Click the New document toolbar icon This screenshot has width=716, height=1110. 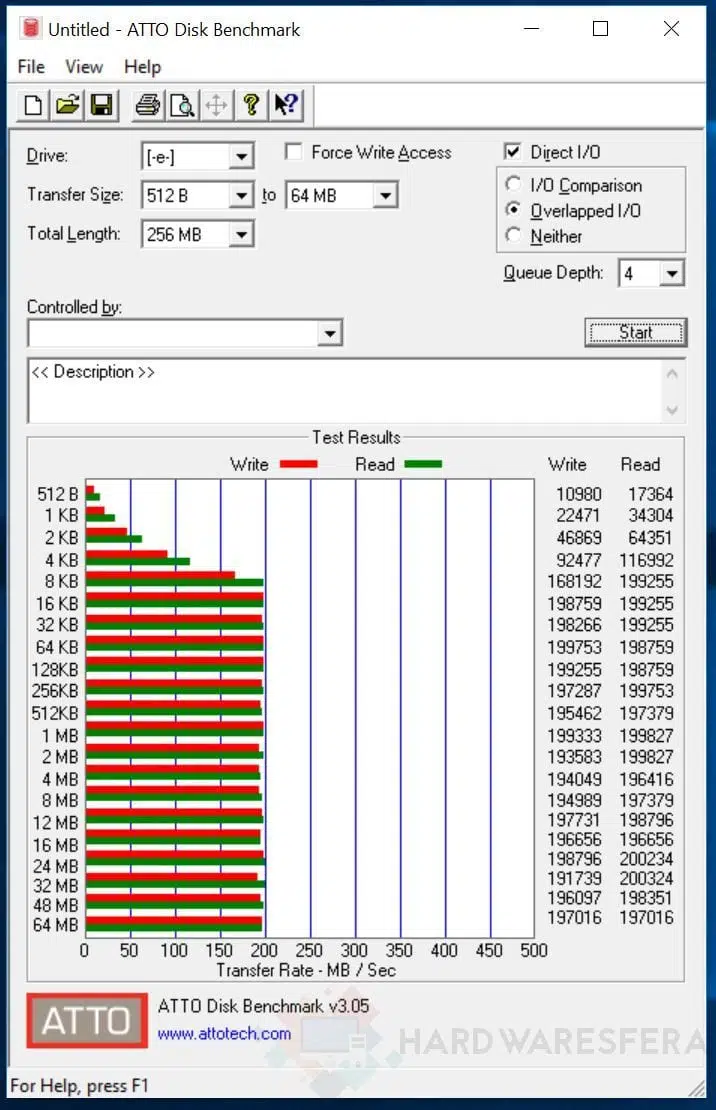[33, 105]
